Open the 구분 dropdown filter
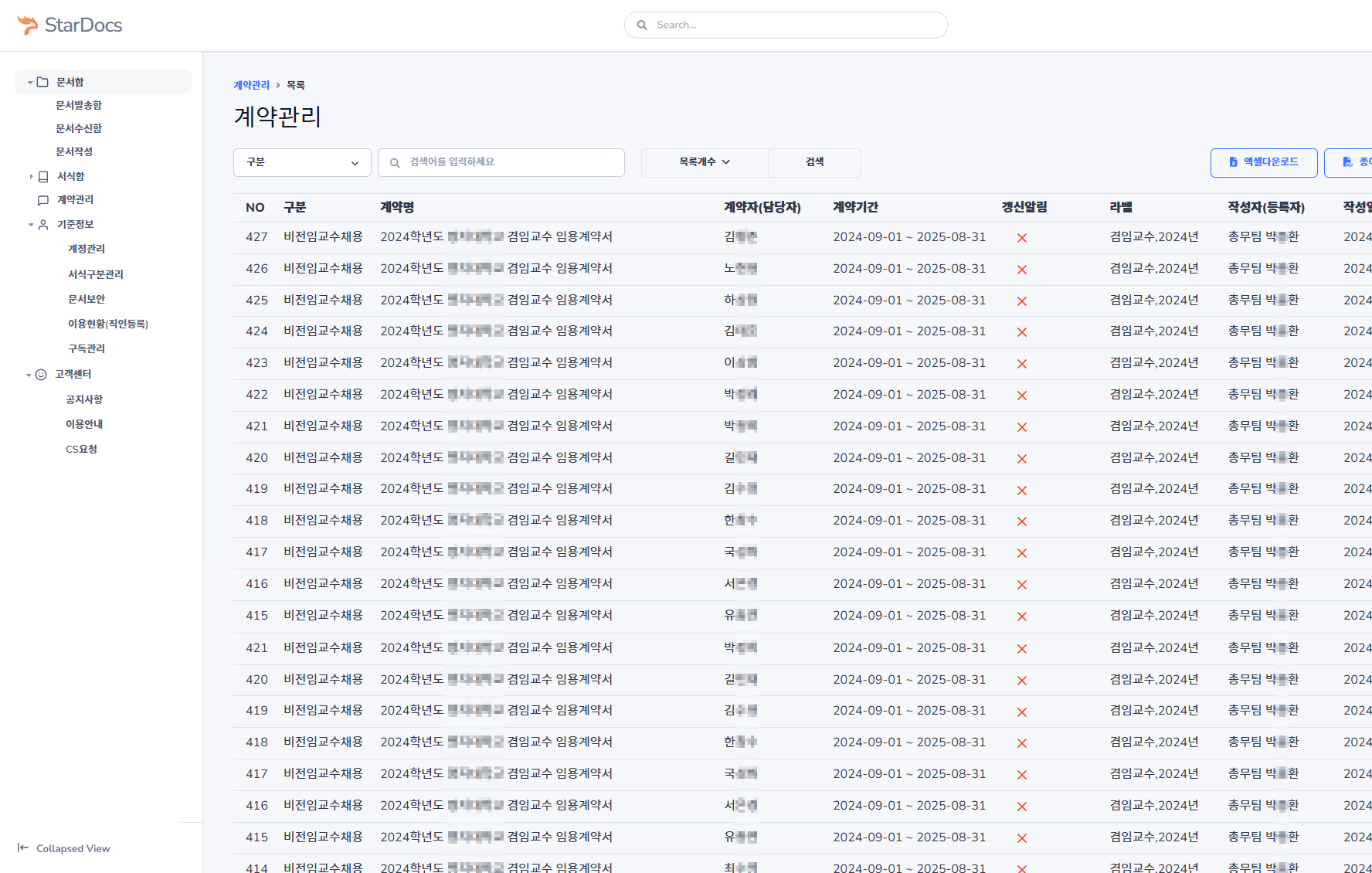1372x873 pixels. [x=302, y=162]
